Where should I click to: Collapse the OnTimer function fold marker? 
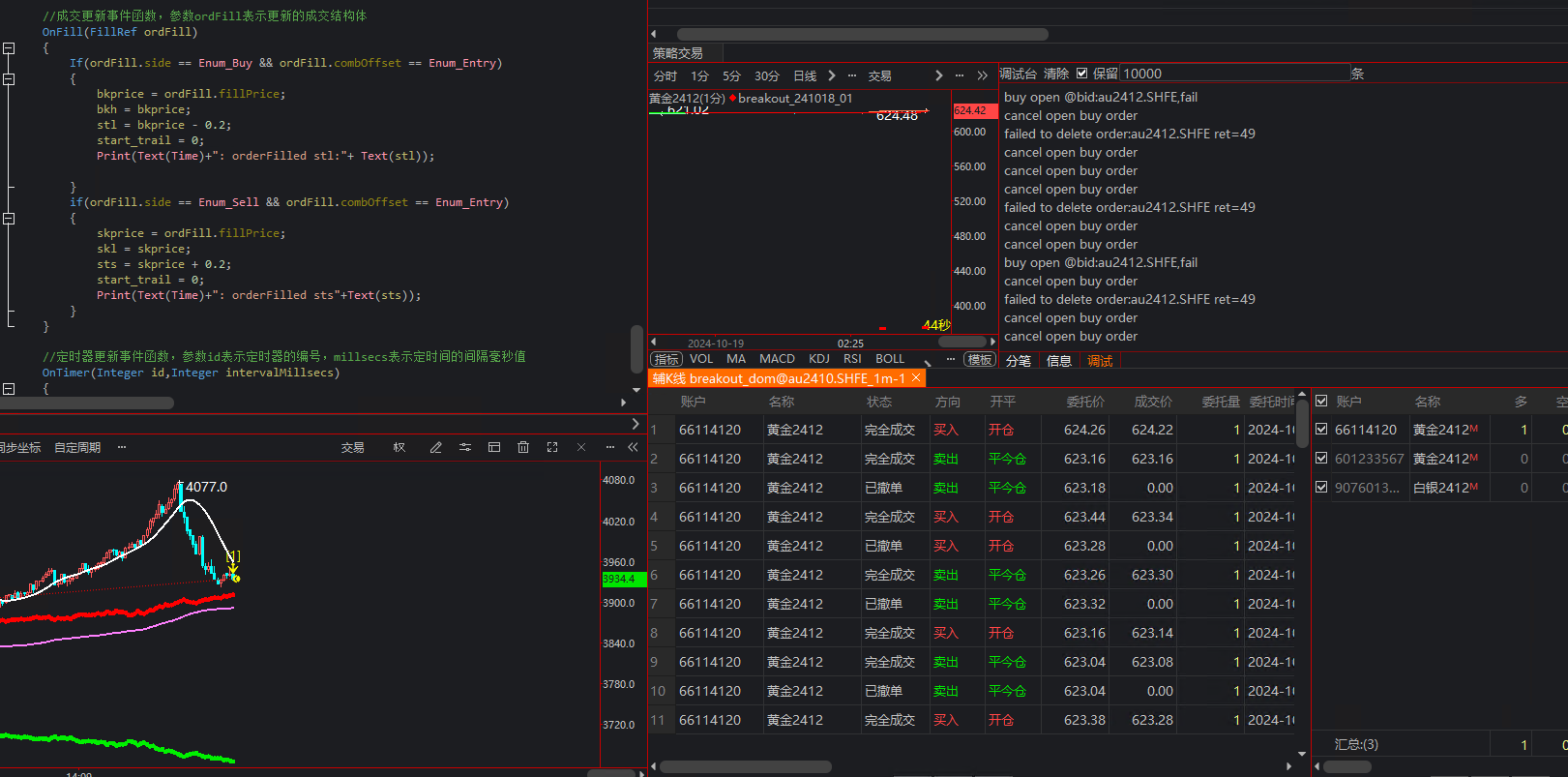(x=9, y=388)
